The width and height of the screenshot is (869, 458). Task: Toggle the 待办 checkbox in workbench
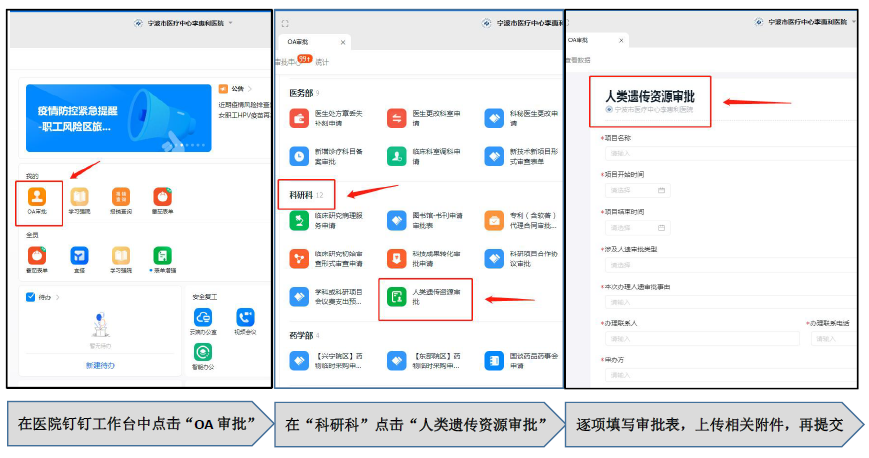(x=30, y=297)
